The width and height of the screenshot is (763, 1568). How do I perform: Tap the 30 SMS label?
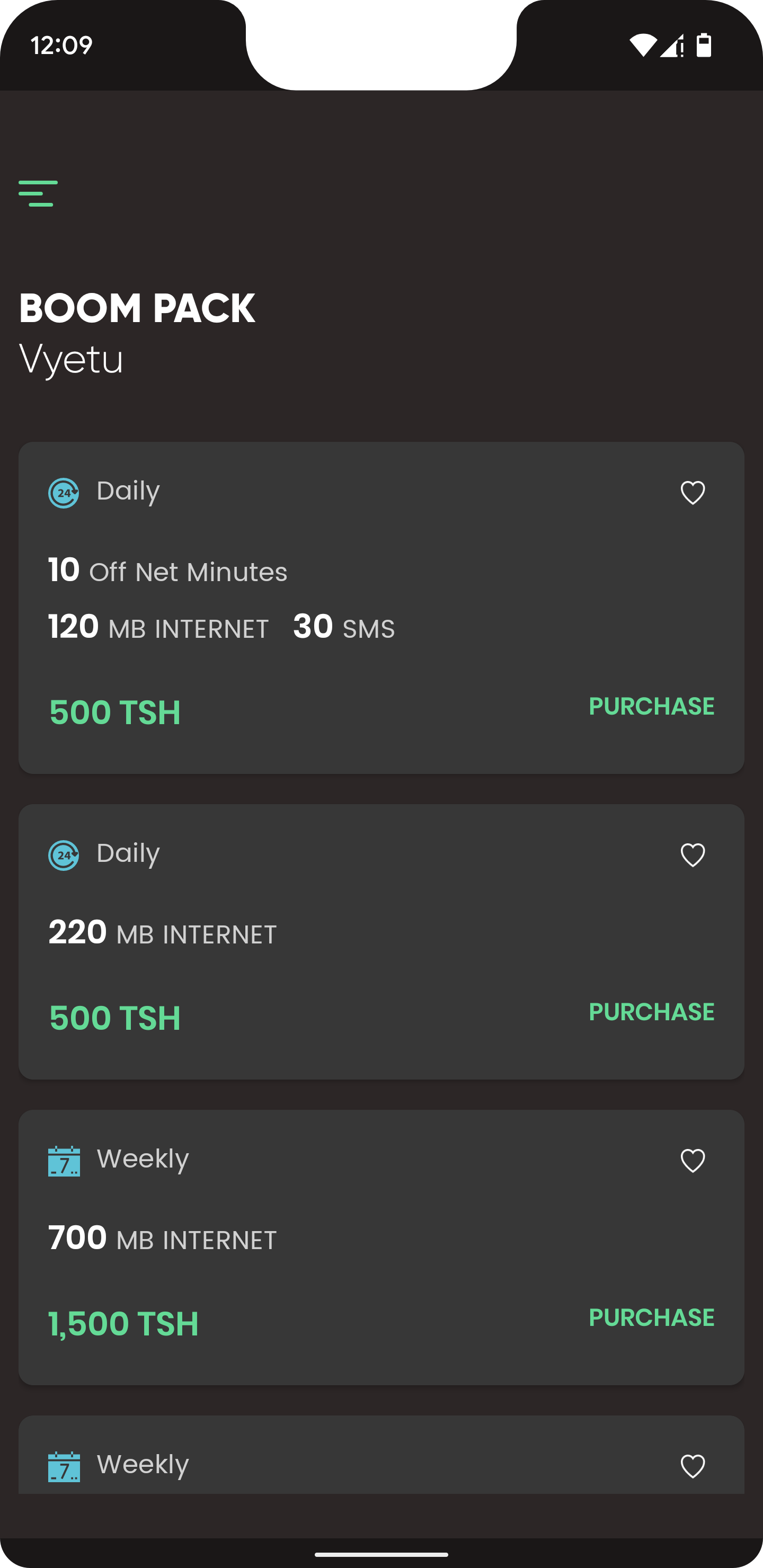(343, 627)
